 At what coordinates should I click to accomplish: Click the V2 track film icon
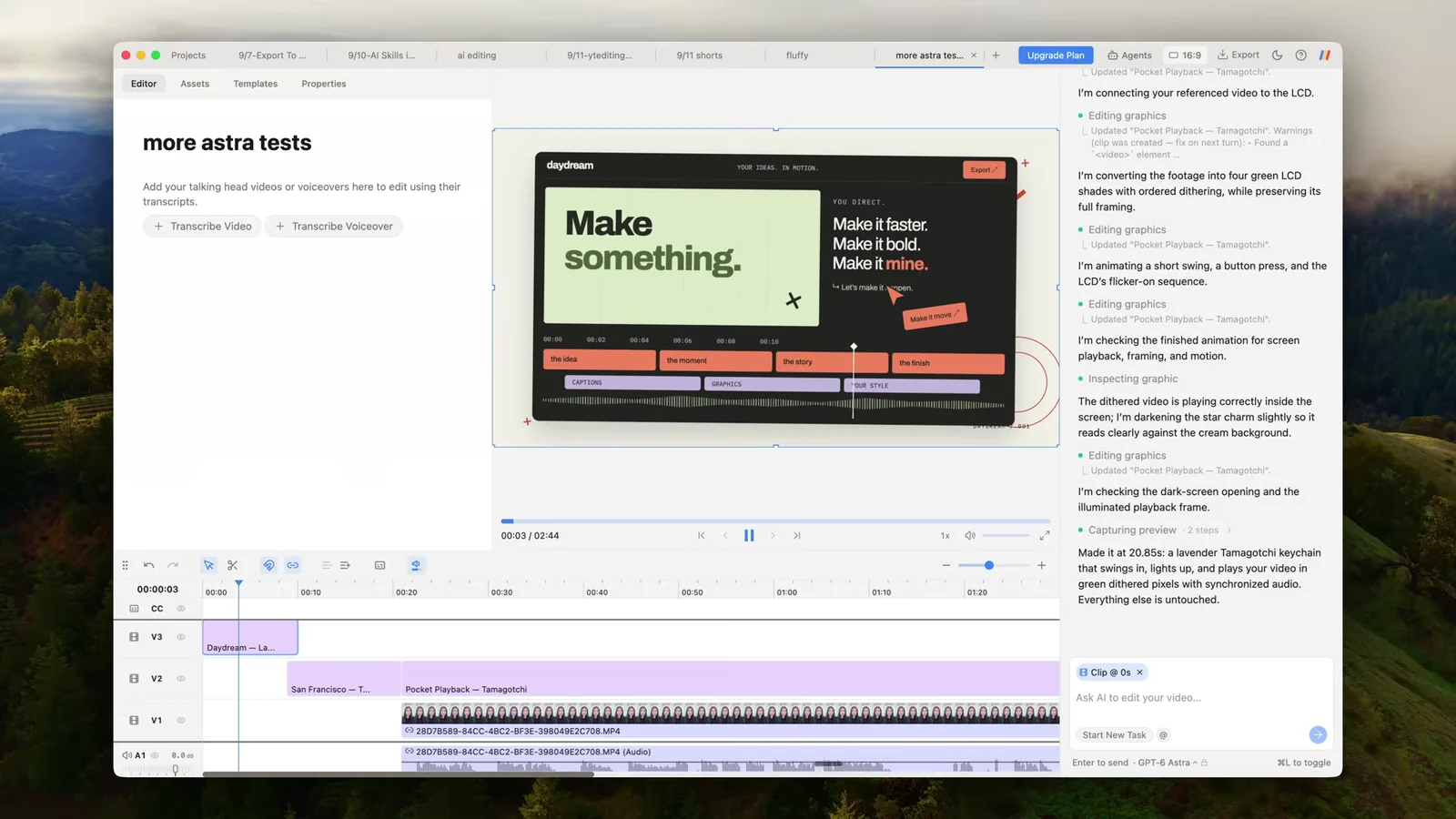tap(134, 679)
